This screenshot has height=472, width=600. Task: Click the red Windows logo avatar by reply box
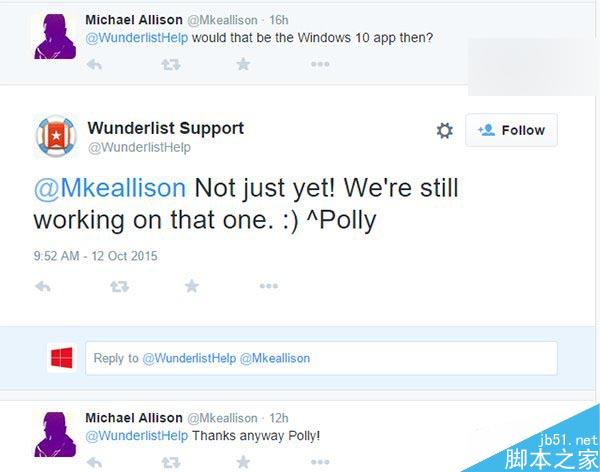pyautogui.click(x=62, y=358)
